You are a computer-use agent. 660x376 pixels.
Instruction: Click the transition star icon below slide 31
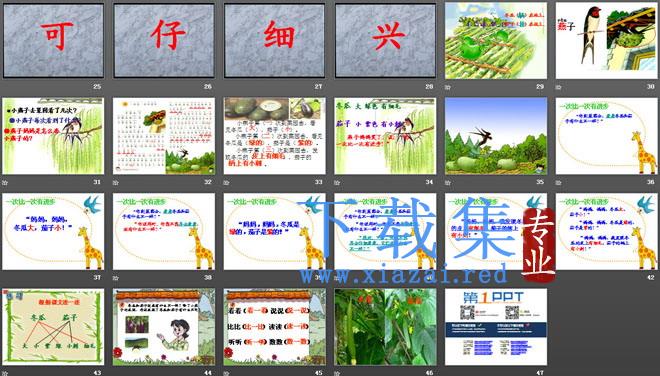[5, 183]
